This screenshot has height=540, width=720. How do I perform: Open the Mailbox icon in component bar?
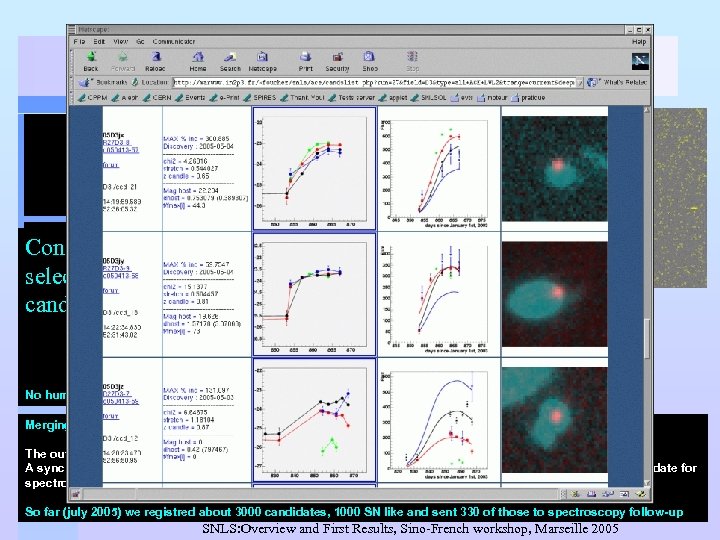(x=592, y=495)
